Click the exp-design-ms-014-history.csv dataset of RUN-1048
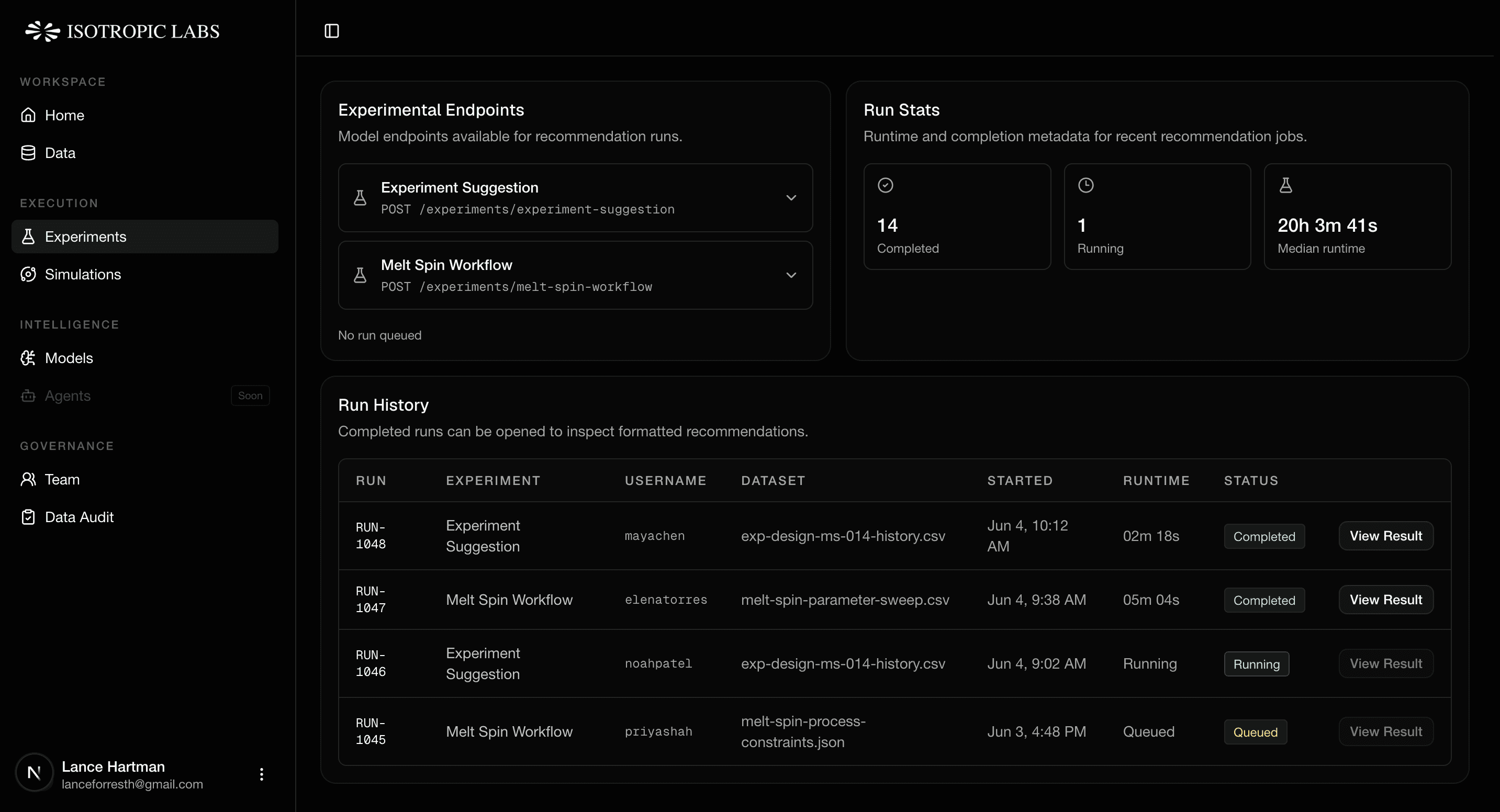The width and height of the screenshot is (1500, 812). (843, 536)
